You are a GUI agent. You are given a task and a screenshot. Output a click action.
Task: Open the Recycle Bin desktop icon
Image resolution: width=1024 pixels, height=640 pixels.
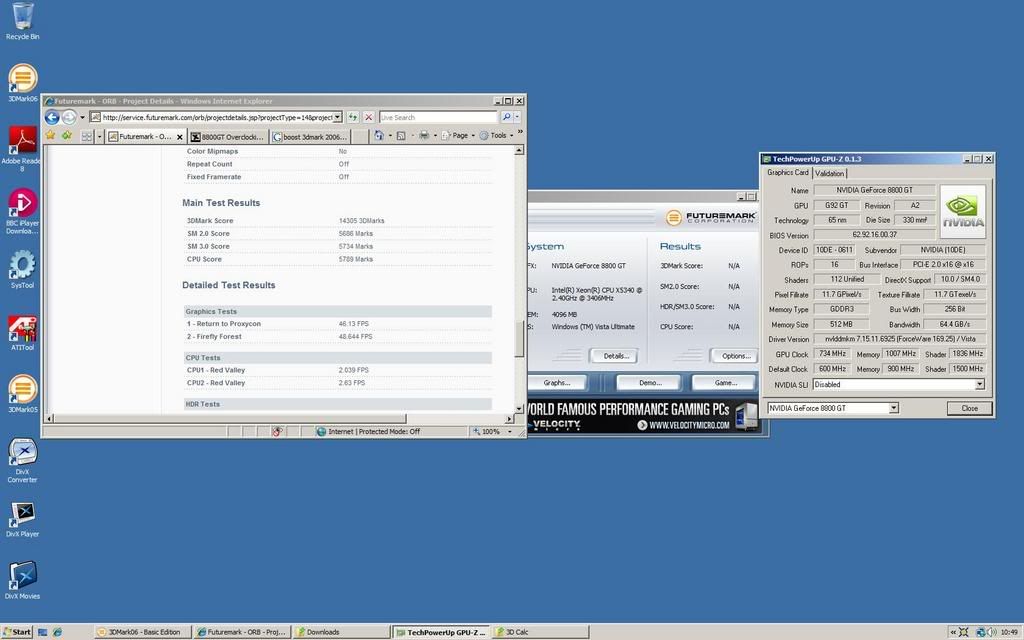(x=22, y=21)
